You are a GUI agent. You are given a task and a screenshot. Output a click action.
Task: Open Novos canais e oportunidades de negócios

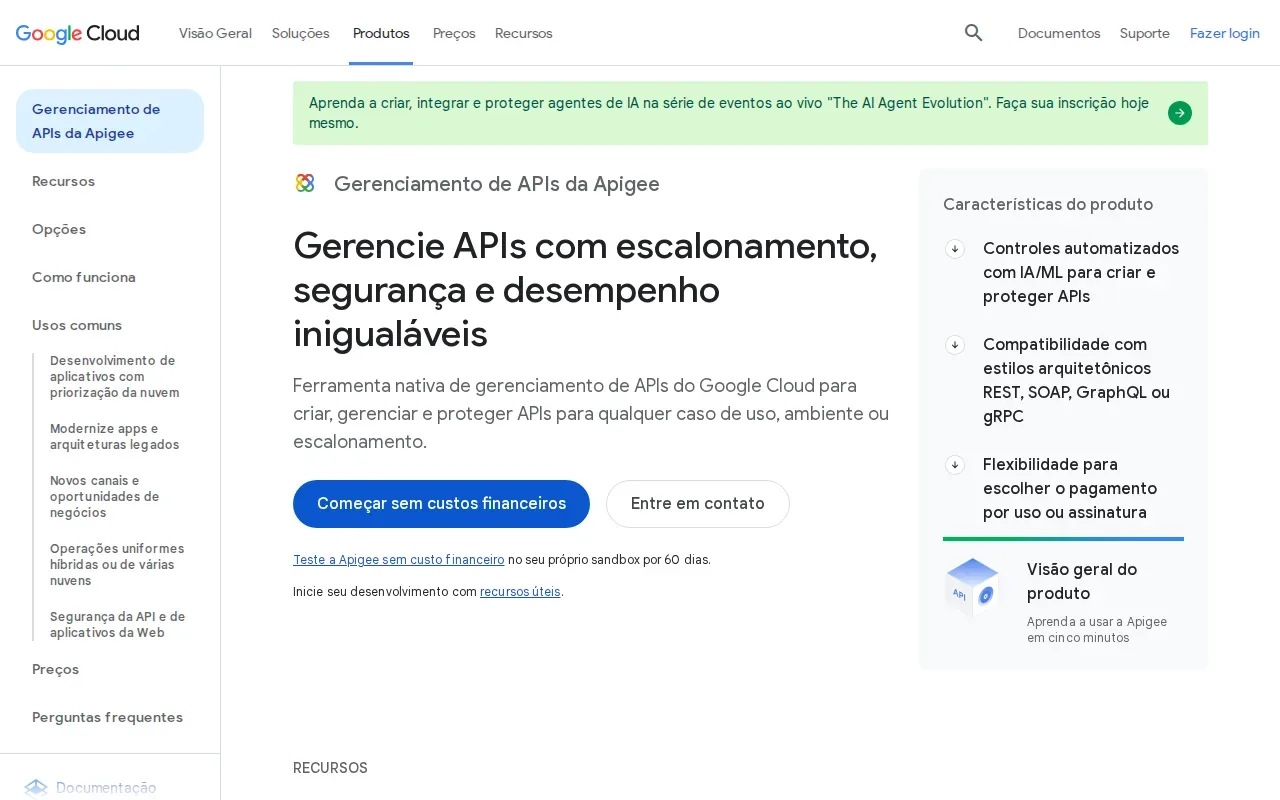coord(105,497)
